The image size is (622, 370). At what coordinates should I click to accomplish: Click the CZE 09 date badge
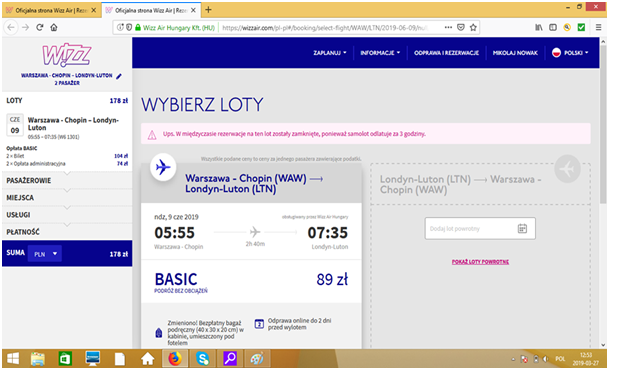pyautogui.click(x=15, y=125)
